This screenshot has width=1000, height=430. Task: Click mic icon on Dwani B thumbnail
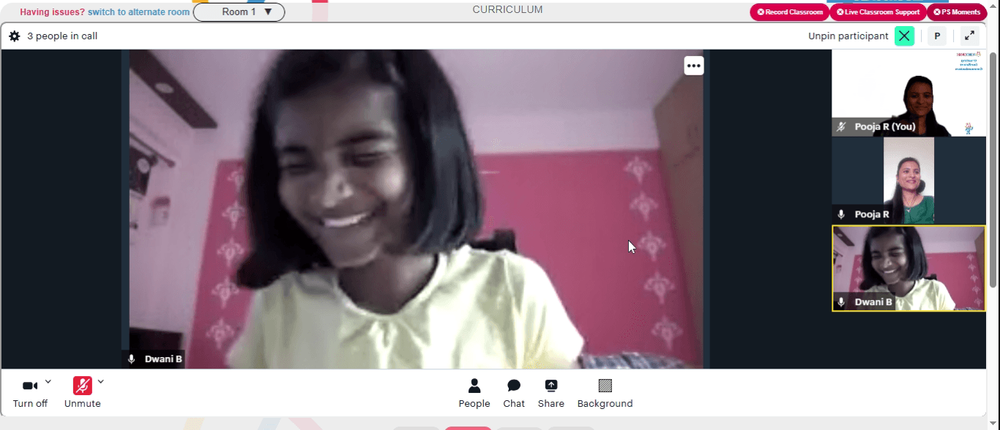click(x=842, y=302)
